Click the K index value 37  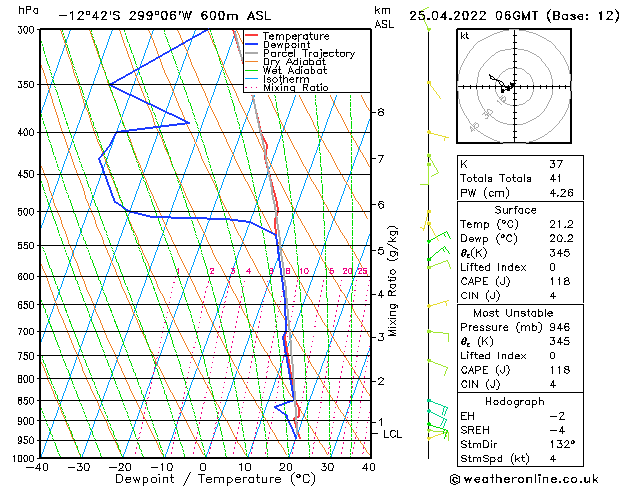(x=556, y=164)
